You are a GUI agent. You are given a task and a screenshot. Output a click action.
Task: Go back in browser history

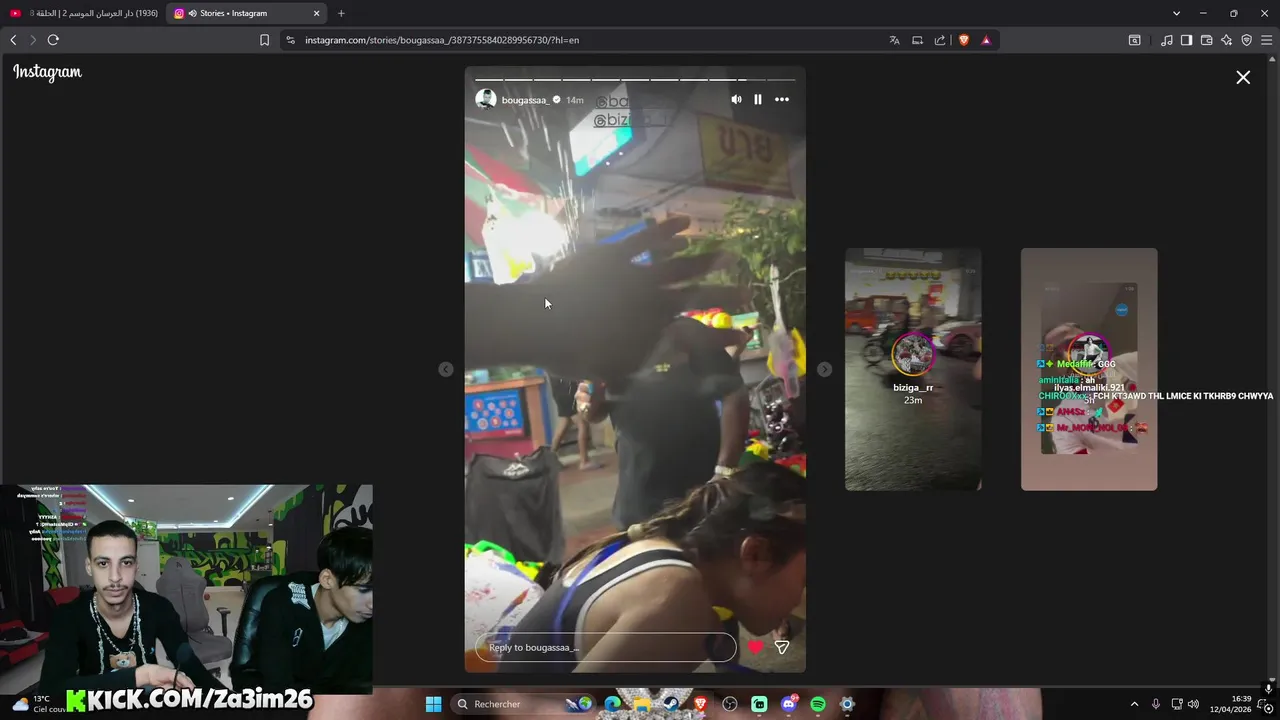13,40
